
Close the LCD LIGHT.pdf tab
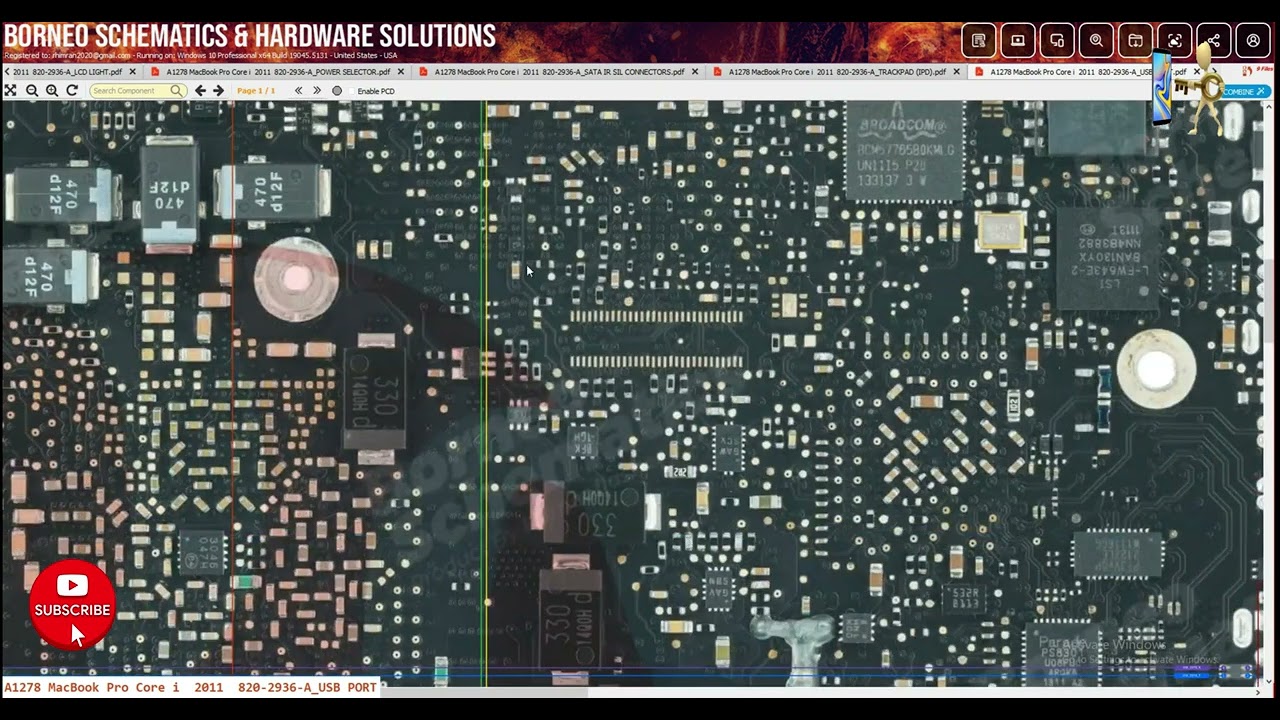click(x=132, y=72)
